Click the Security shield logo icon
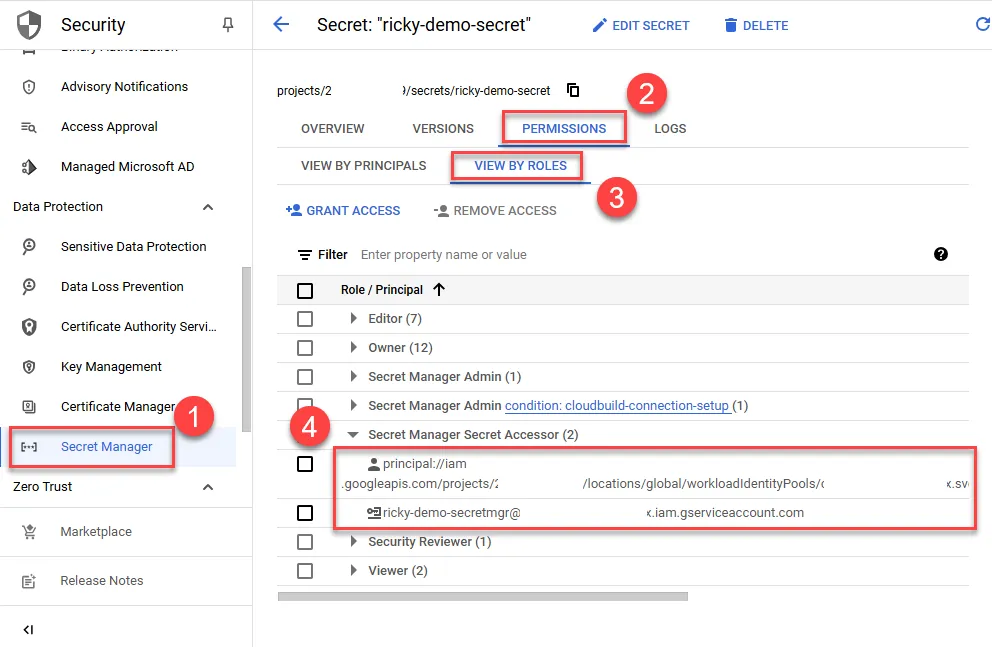This screenshot has width=992, height=647. [28, 25]
